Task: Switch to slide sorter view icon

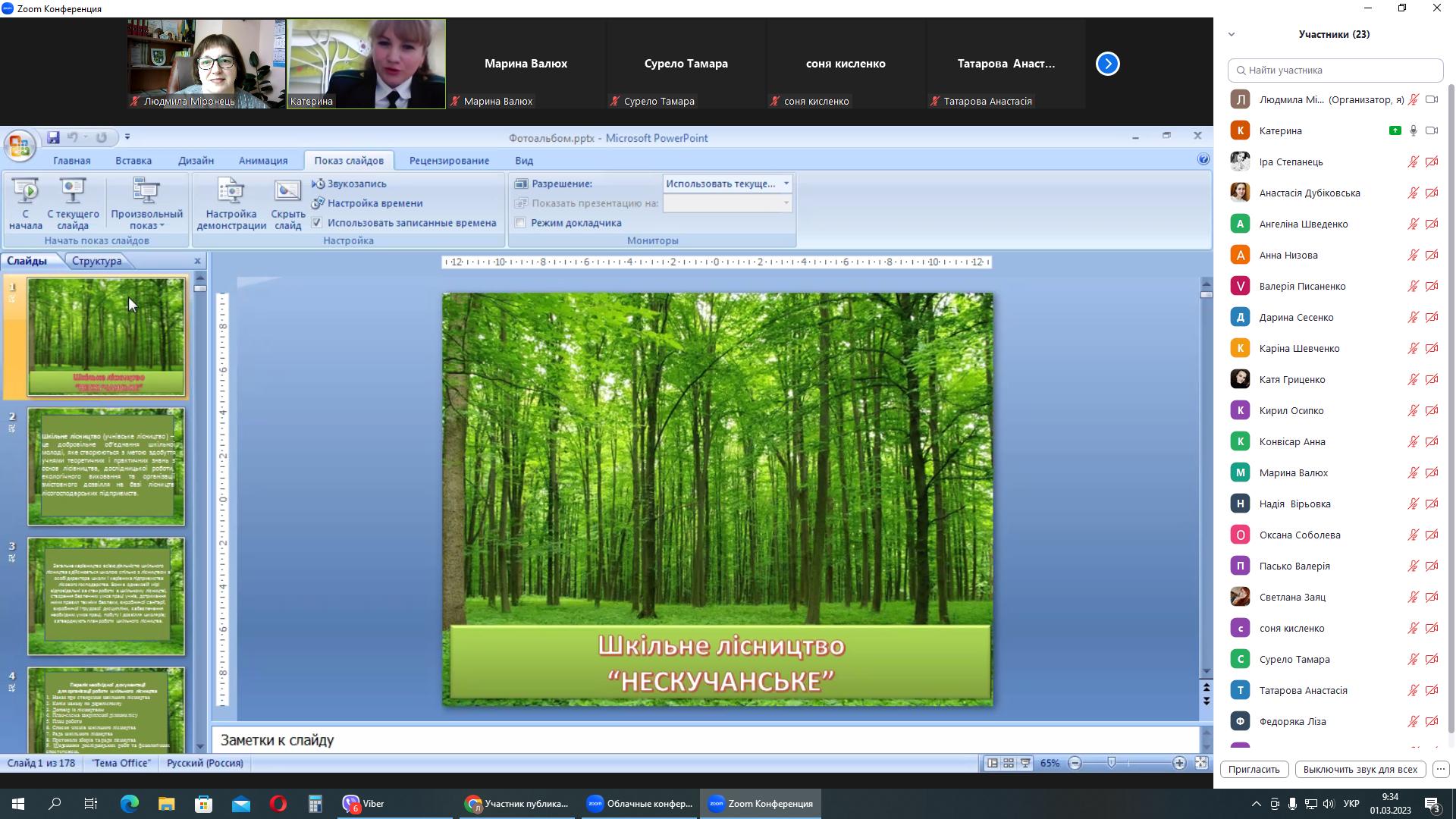Action: tap(1009, 763)
